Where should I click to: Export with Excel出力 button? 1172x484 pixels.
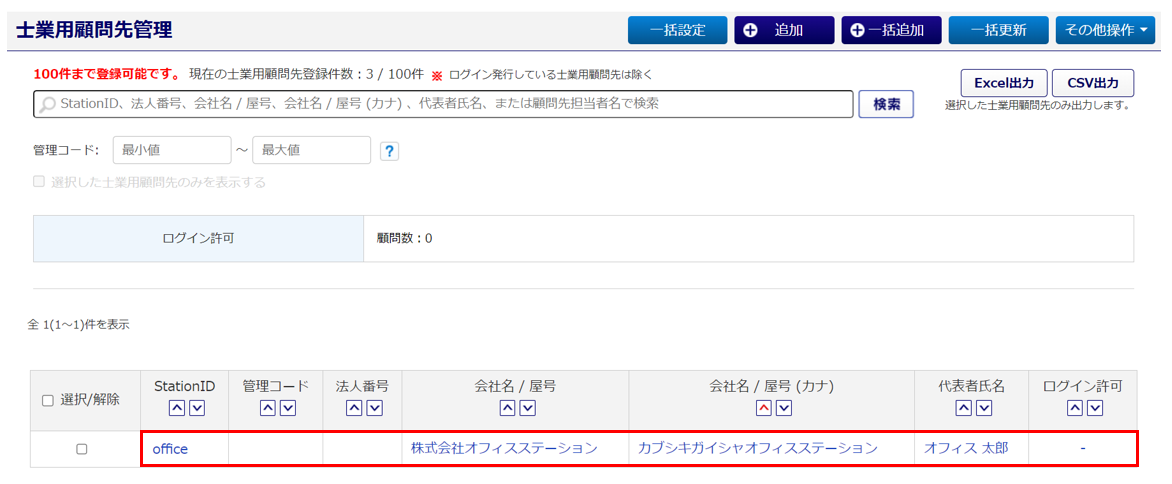coord(1004,83)
